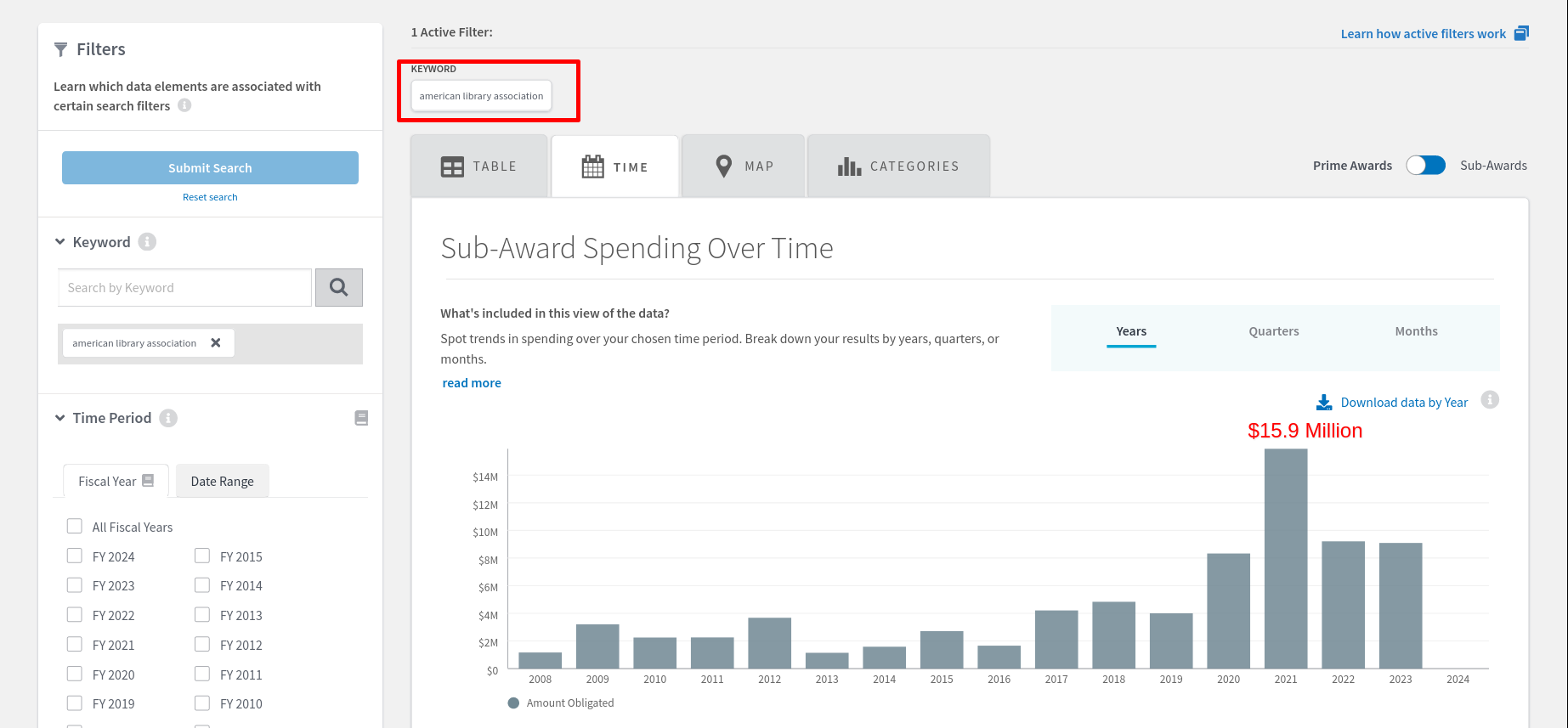Focus the Search by Keyword input field
The image size is (1568, 728).
184,288
